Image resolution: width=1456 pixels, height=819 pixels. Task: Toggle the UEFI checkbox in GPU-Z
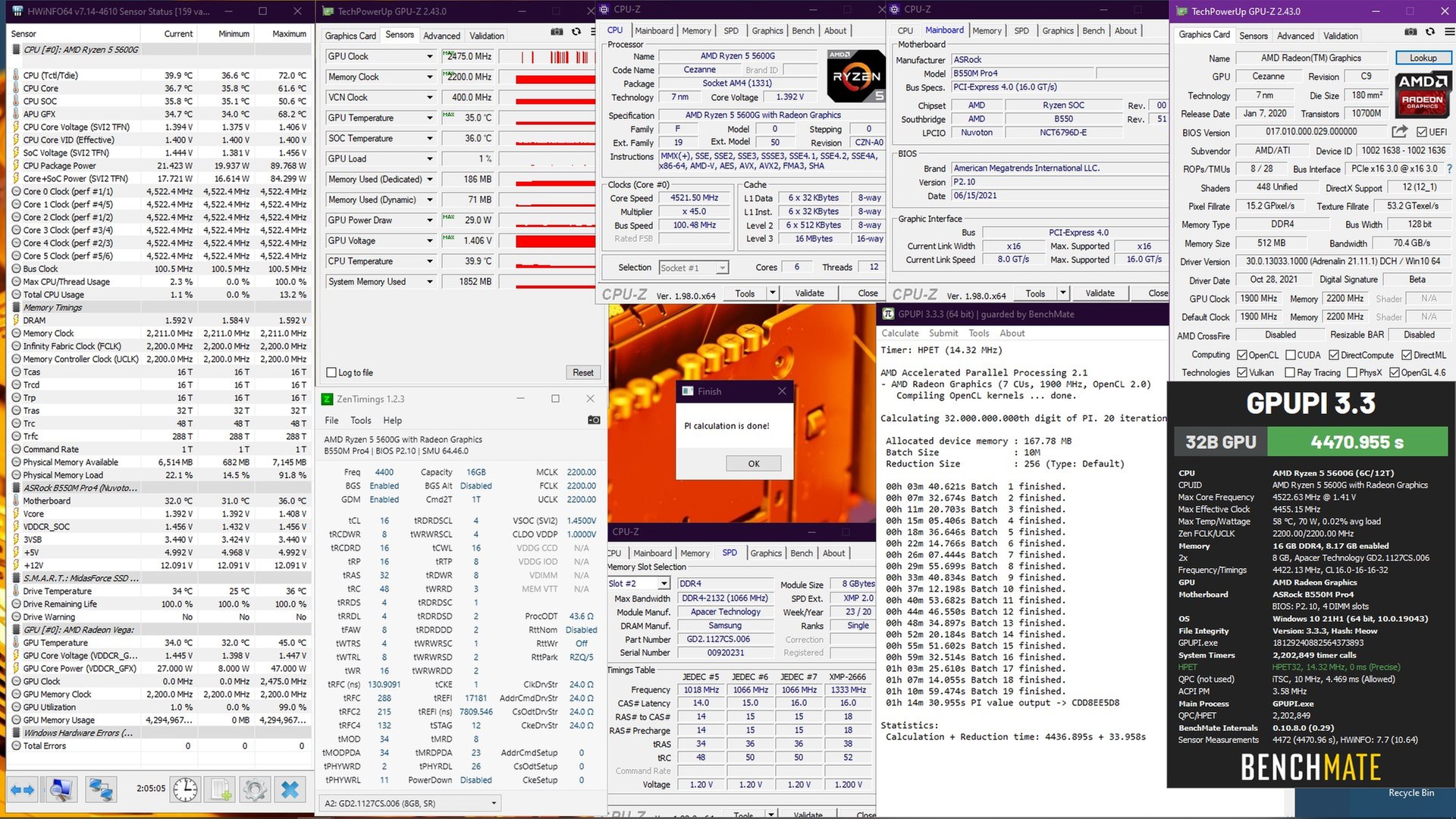(1422, 132)
